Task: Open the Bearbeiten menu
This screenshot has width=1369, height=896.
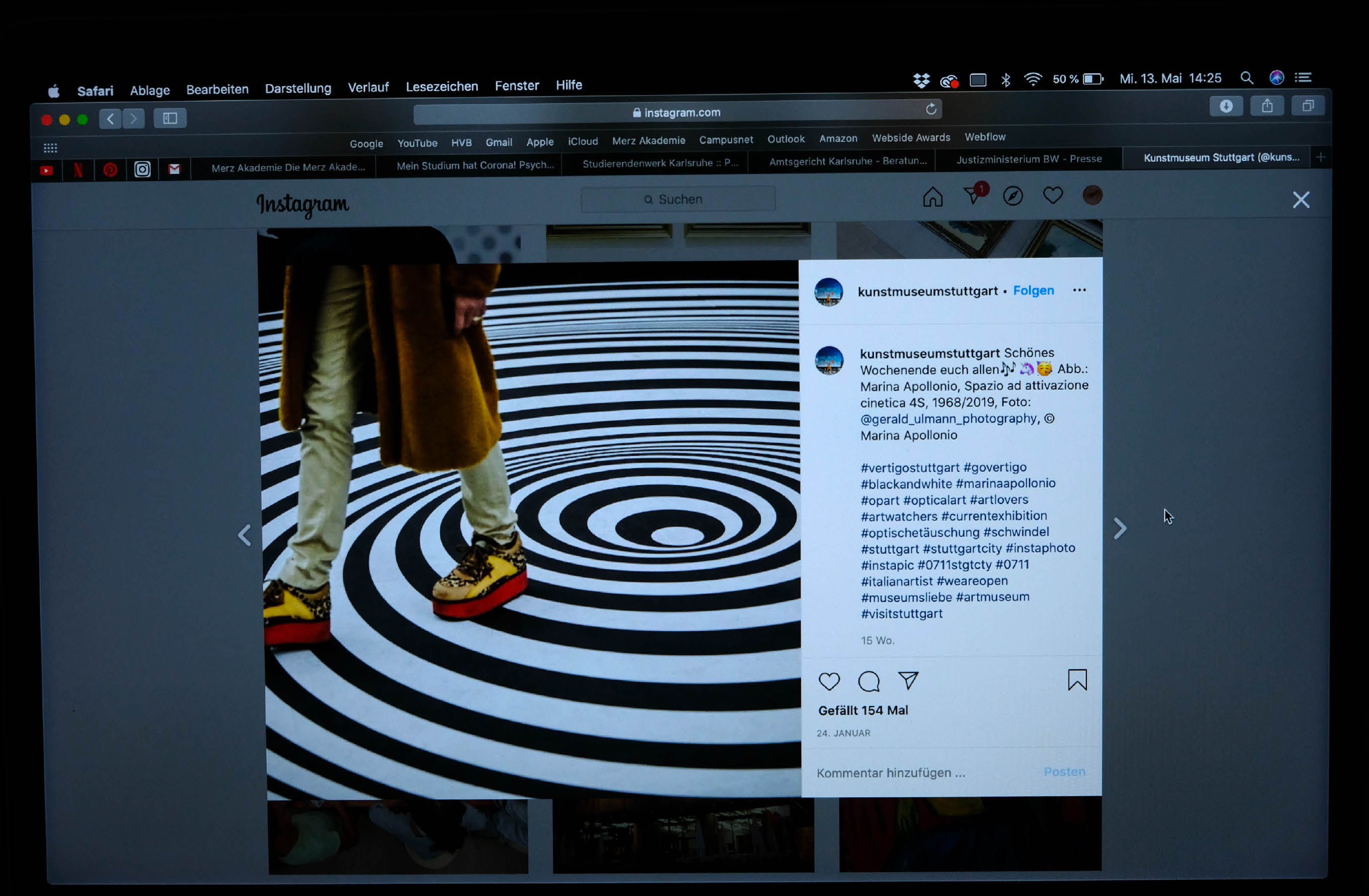Action: pyautogui.click(x=218, y=89)
